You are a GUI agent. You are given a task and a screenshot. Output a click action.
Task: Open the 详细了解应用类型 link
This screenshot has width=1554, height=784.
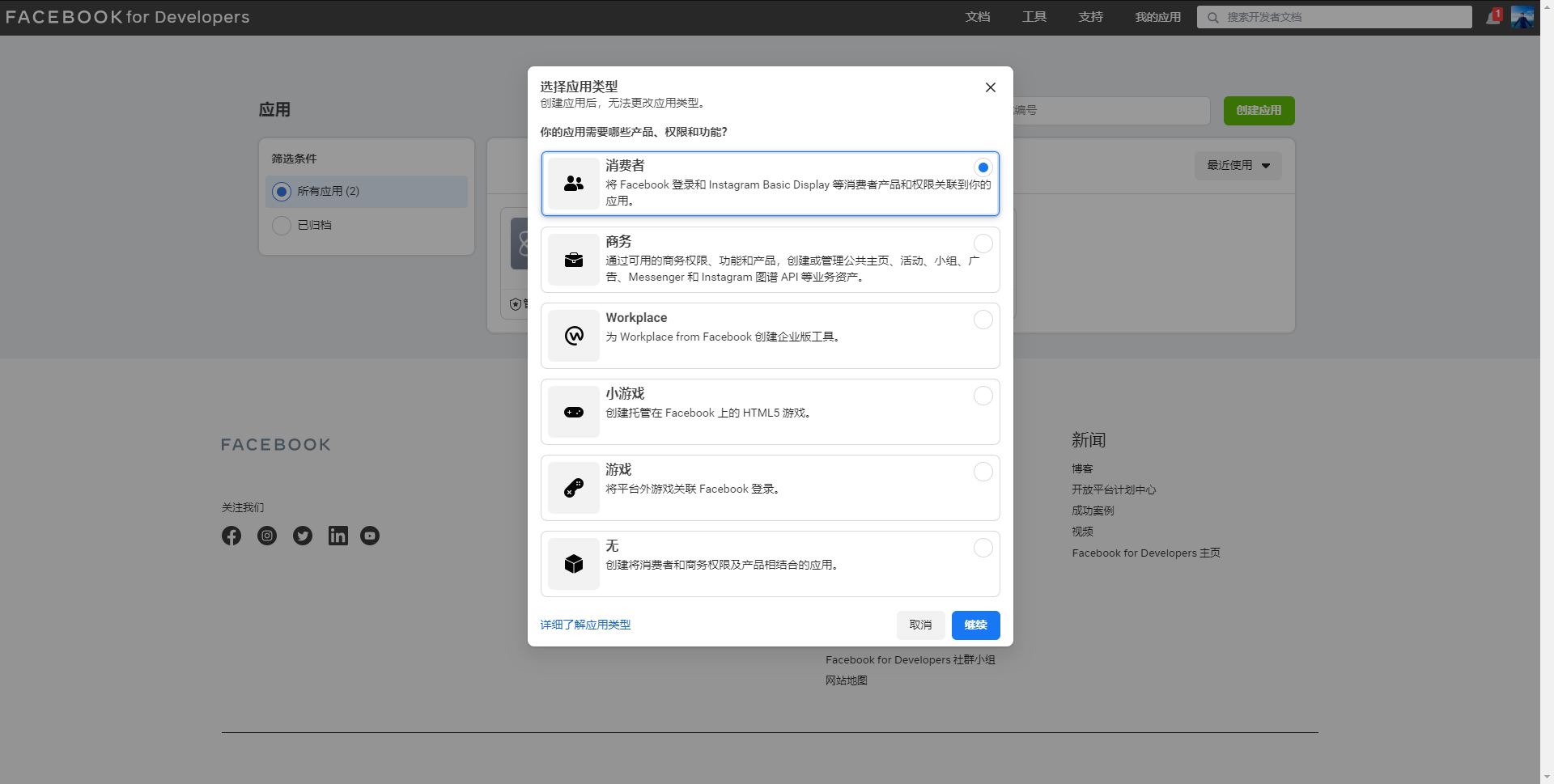pyautogui.click(x=584, y=625)
